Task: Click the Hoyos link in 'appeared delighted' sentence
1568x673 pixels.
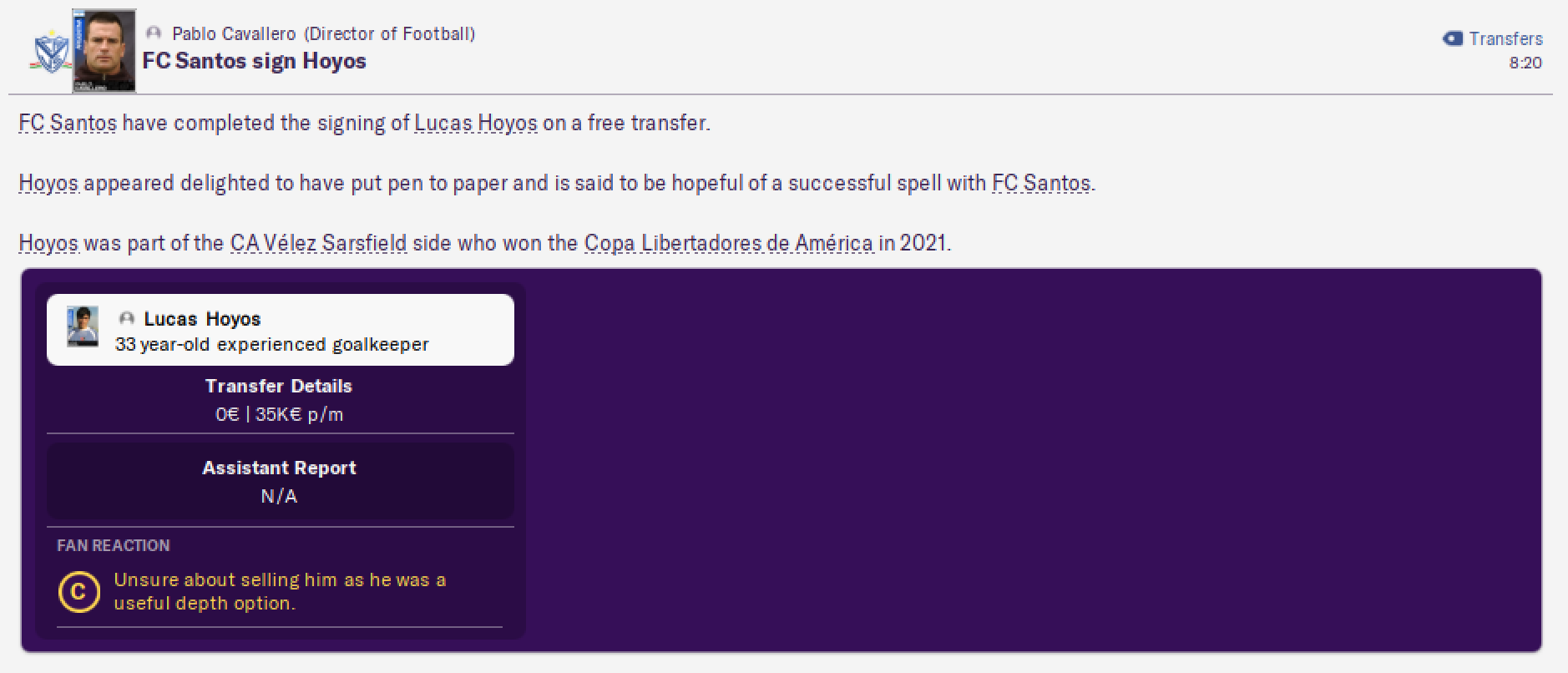Action: [x=48, y=183]
